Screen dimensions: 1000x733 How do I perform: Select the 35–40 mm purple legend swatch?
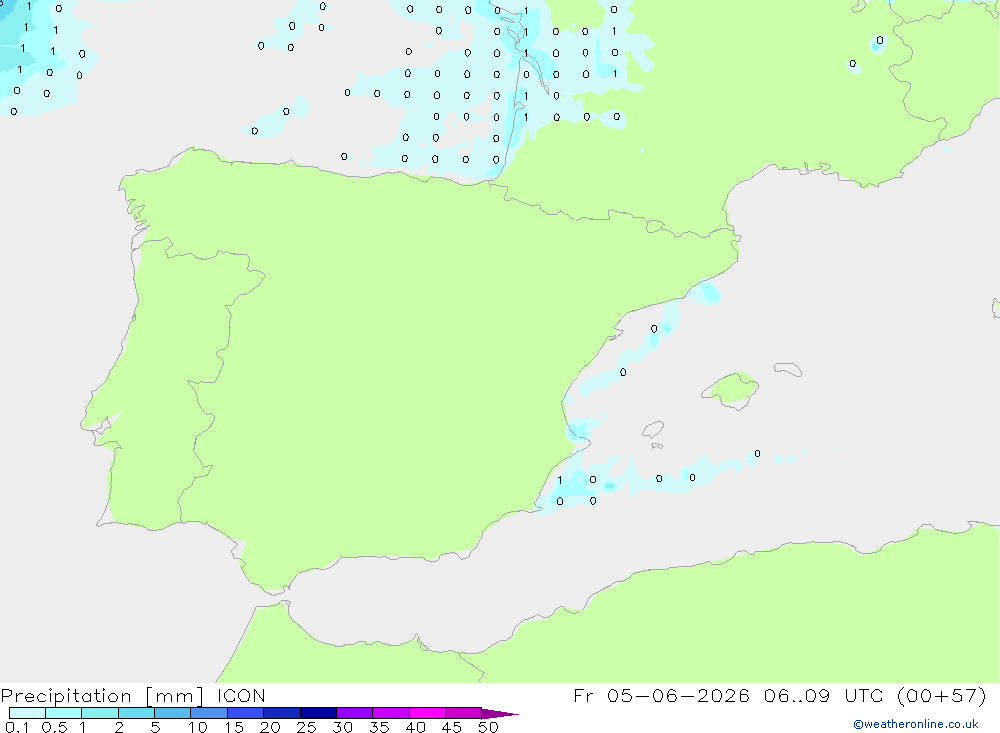point(391,713)
